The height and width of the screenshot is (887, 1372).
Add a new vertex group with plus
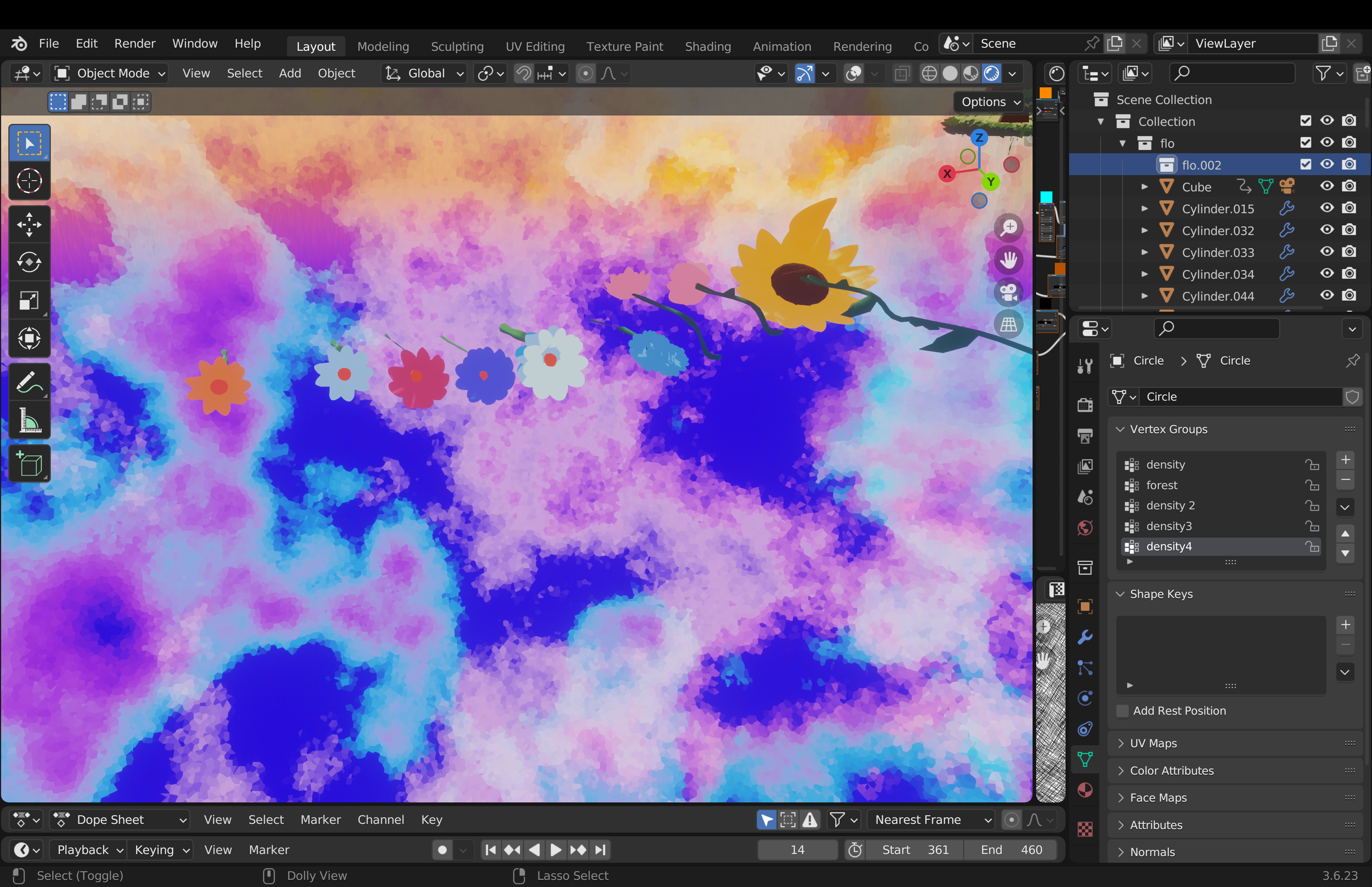(x=1345, y=459)
